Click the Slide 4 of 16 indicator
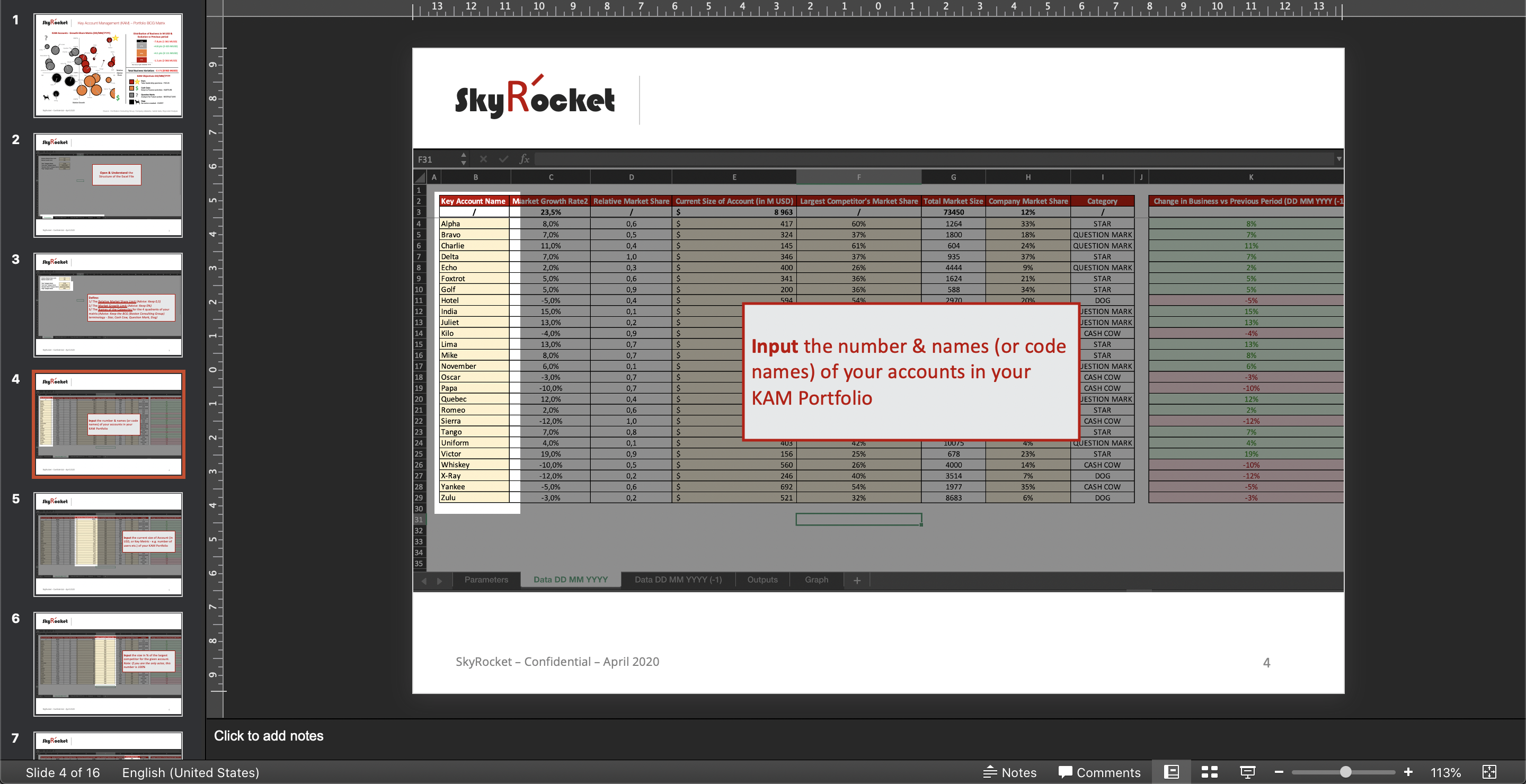The width and height of the screenshot is (1526, 784). (x=63, y=772)
